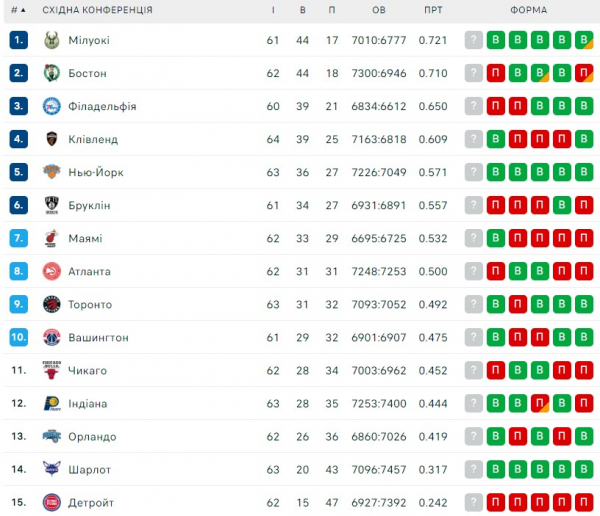600x516 pixels.
Task: Select the СХІДНА КОНФЕРЕНЦІЯ header
Action: coord(98,10)
